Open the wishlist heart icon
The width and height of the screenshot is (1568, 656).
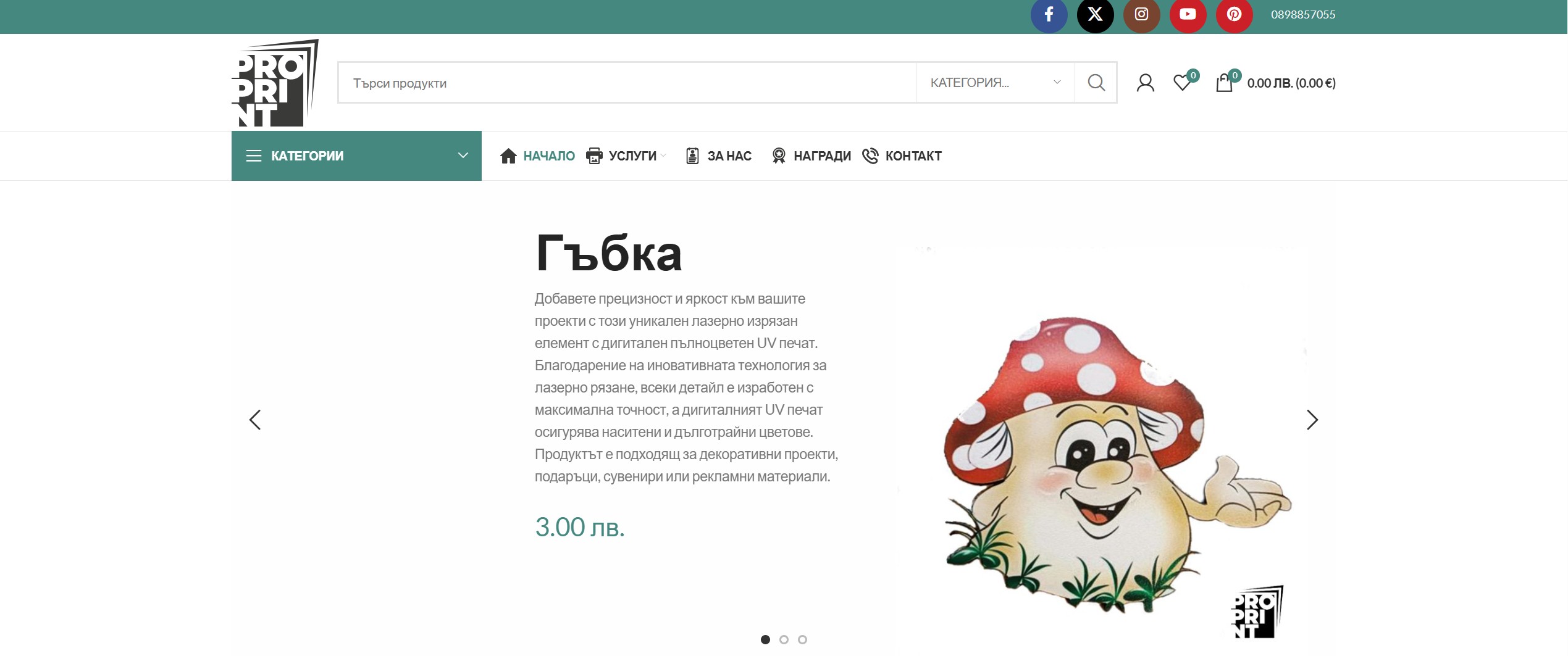(x=1183, y=83)
